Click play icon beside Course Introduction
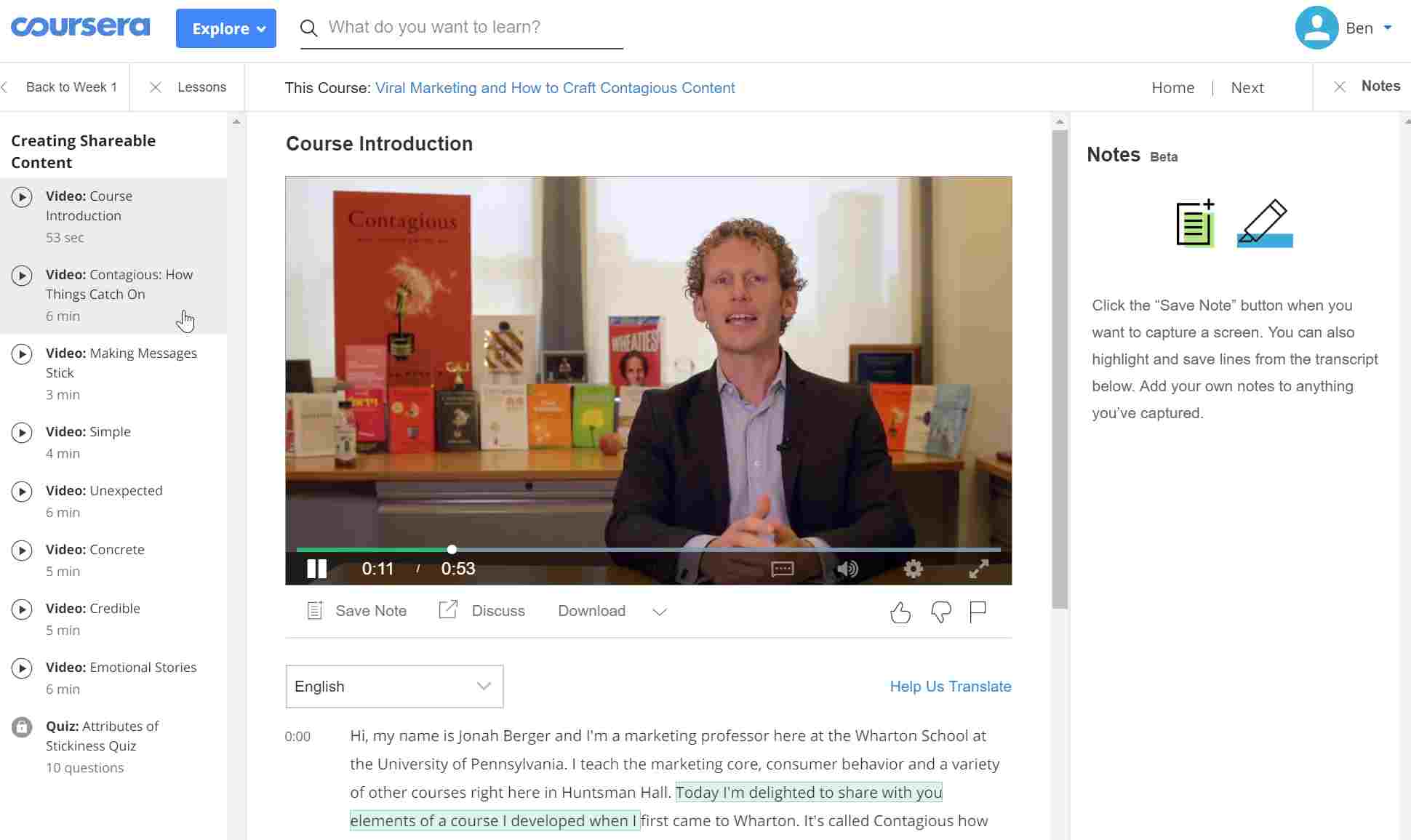 pos(22,197)
